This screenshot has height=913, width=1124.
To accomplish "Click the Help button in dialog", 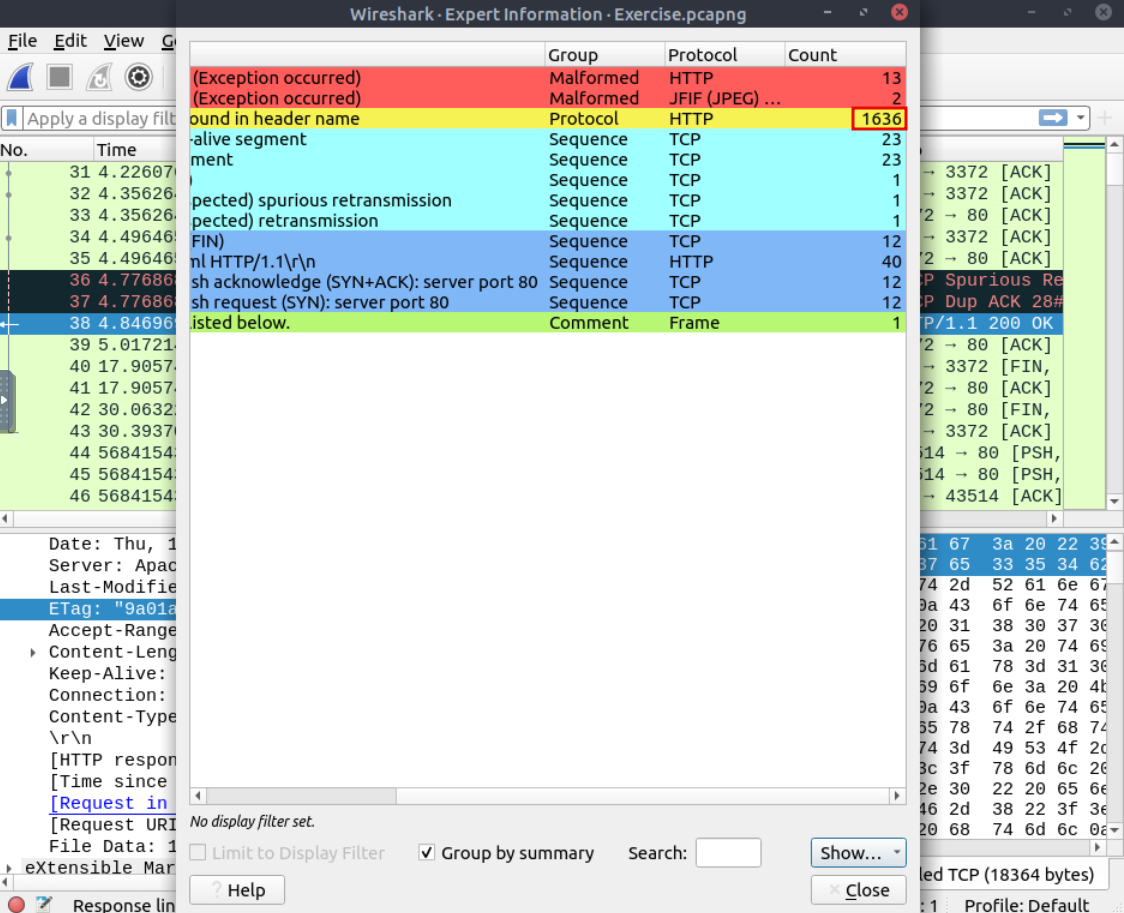I will coord(237,890).
